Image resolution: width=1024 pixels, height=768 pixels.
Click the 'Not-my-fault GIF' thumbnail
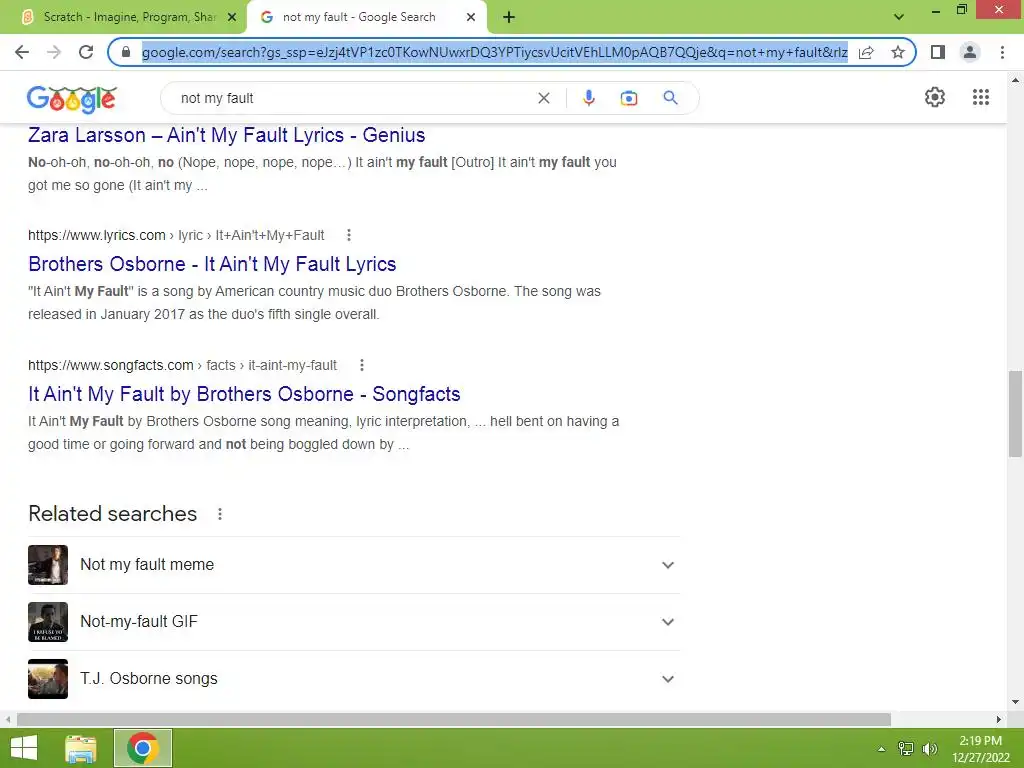(x=48, y=622)
